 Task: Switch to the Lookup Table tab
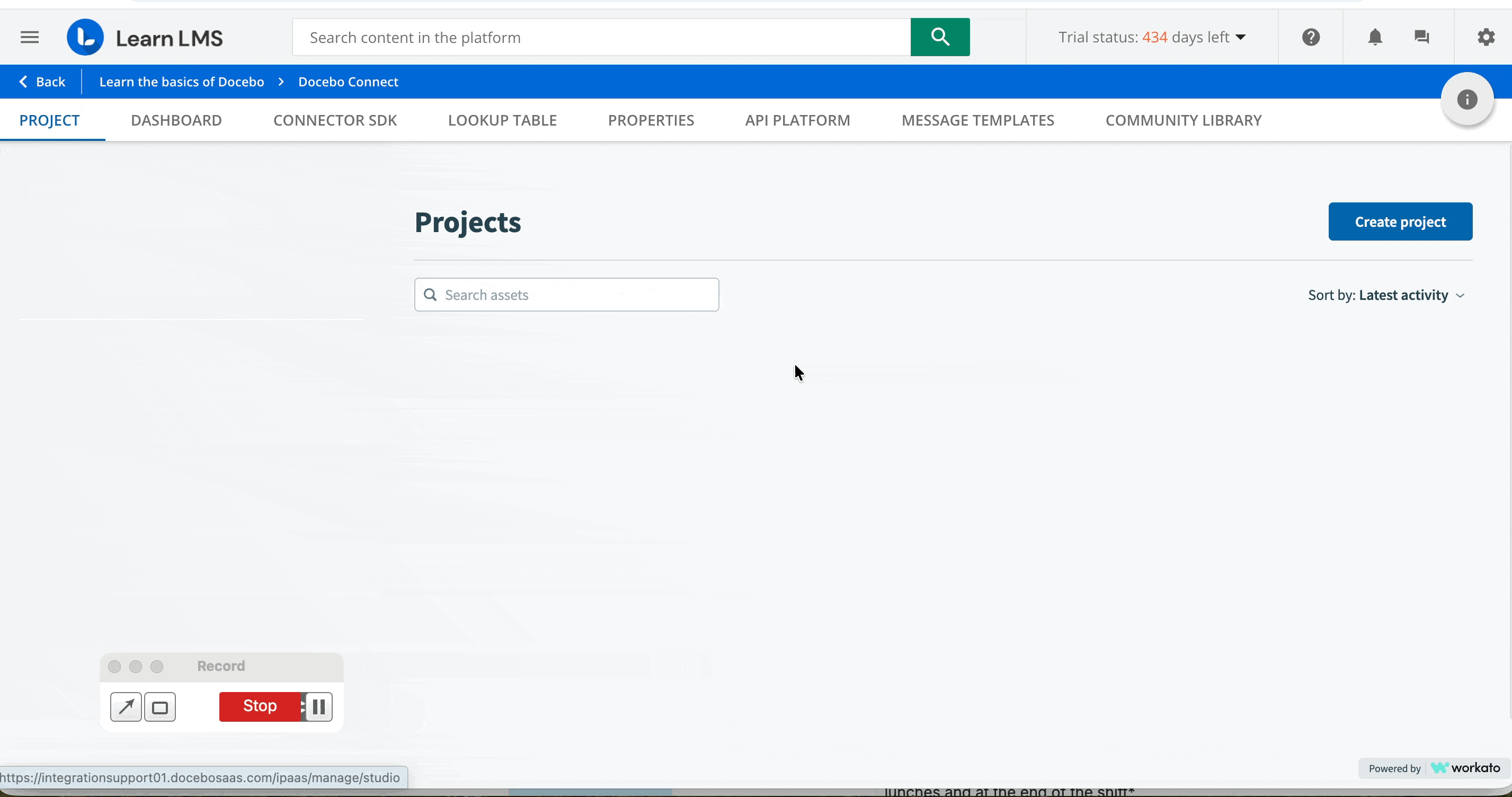(x=502, y=120)
